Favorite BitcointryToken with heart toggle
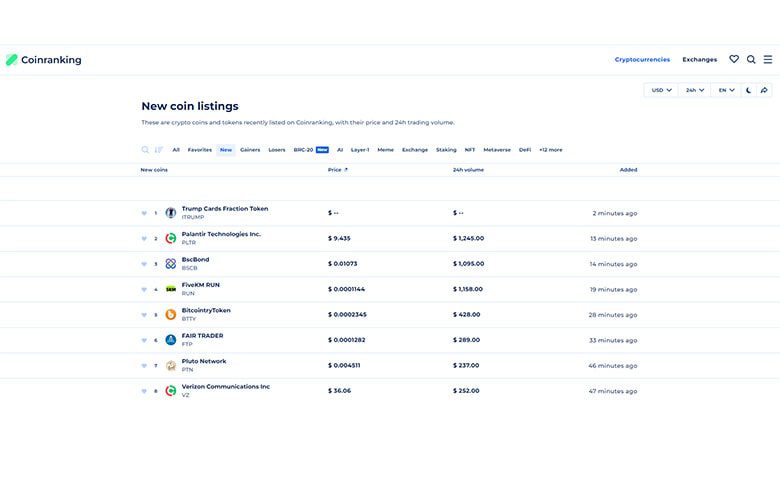780x480 pixels. point(144,315)
